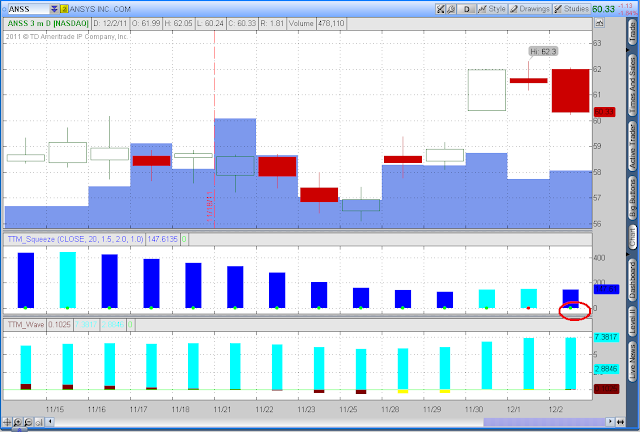This screenshot has width=640, height=432.
Task: Click the cyan 7.3817 axis label
Action: [x=606, y=337]
